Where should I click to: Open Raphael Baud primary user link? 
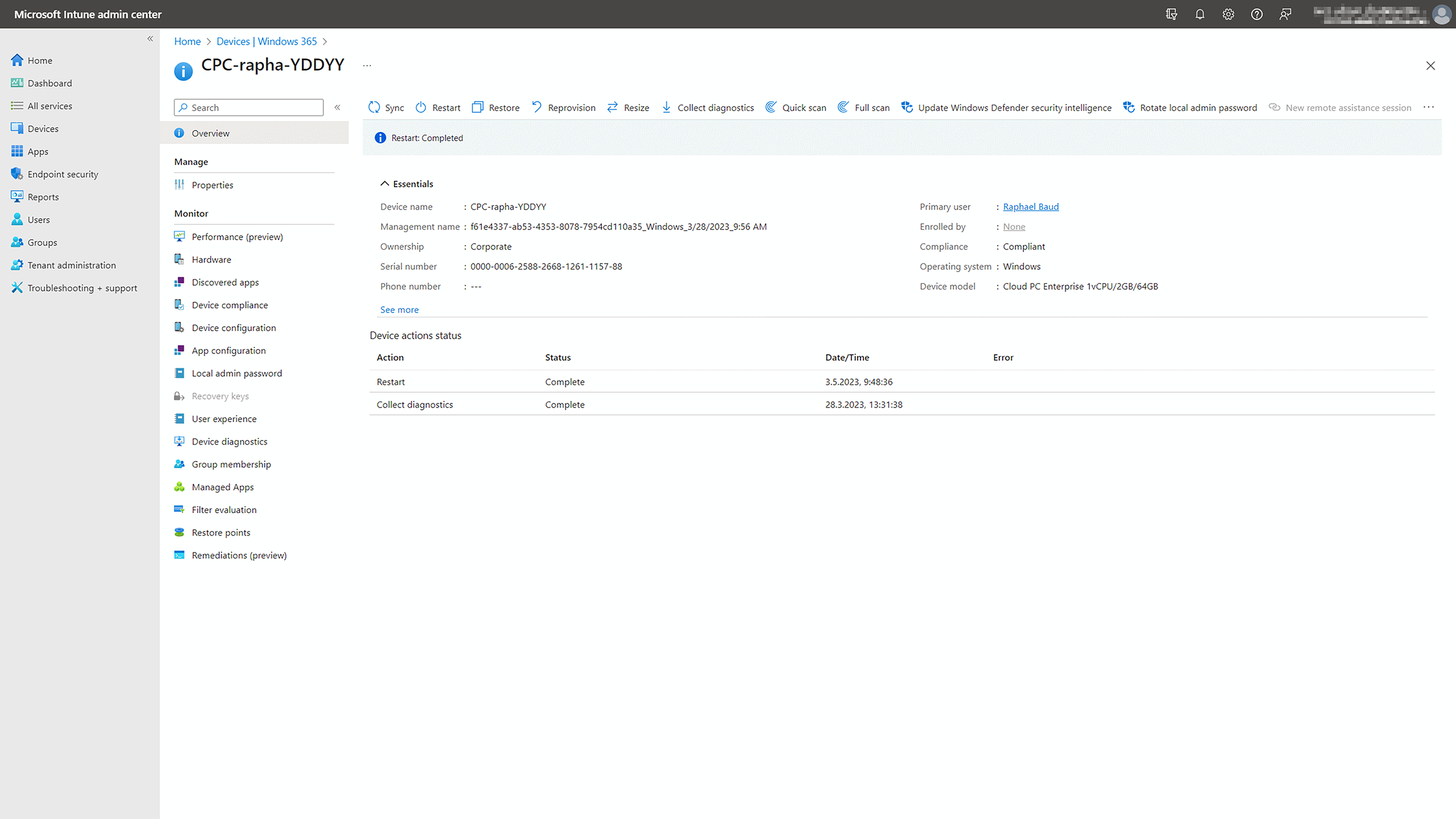pos(1031,206)
